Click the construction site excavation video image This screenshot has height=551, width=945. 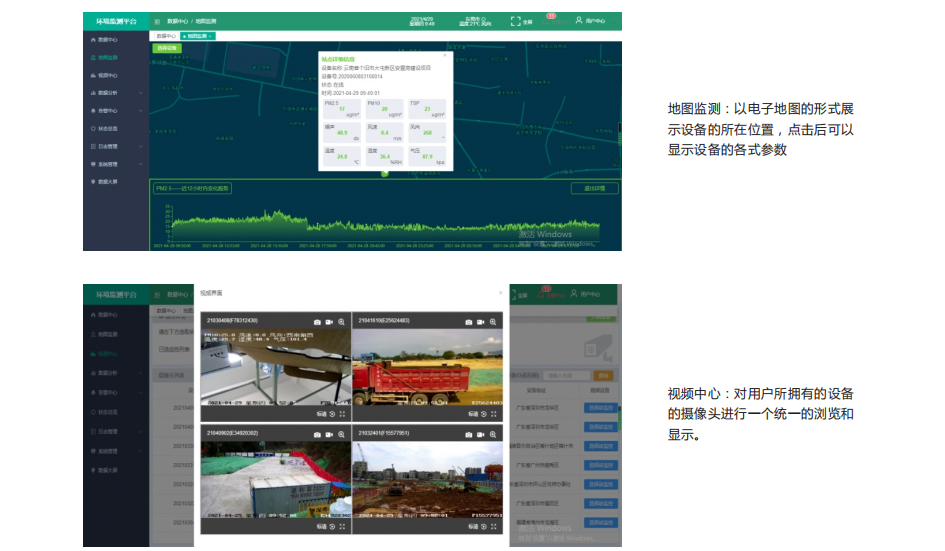(x=427, y=480)
